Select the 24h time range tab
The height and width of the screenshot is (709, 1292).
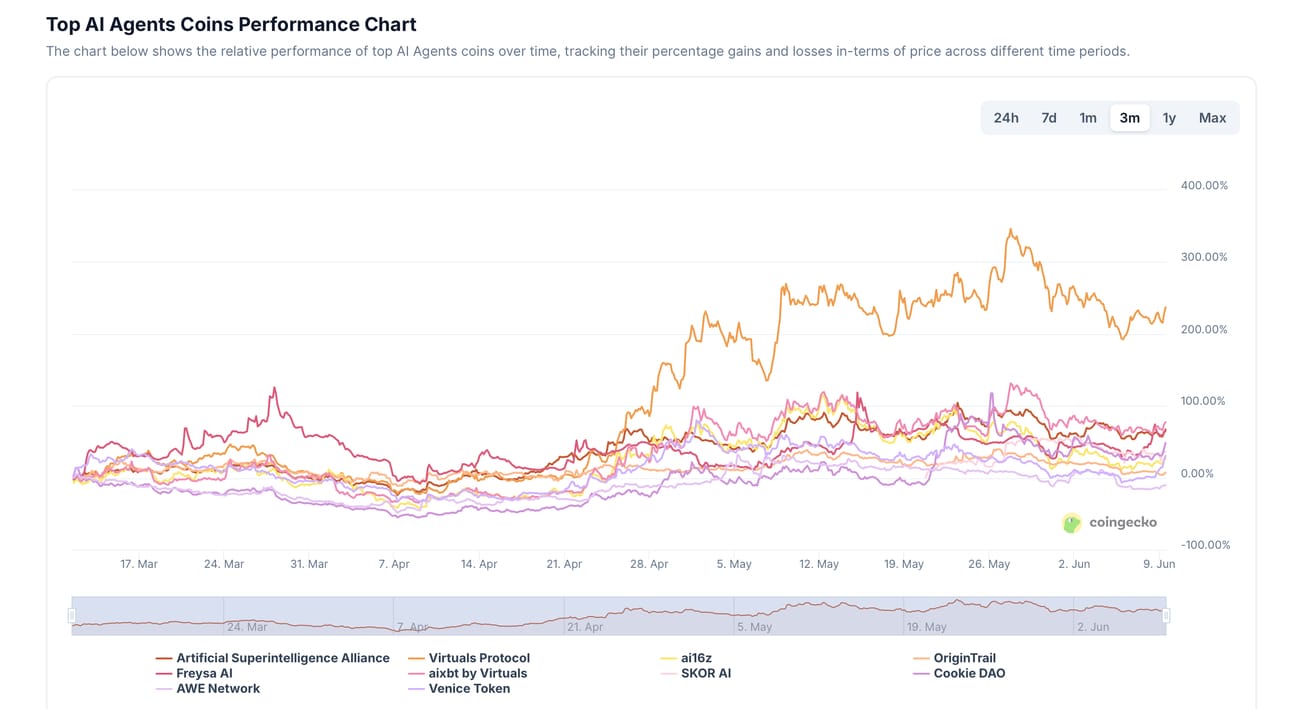point(1006,118)
